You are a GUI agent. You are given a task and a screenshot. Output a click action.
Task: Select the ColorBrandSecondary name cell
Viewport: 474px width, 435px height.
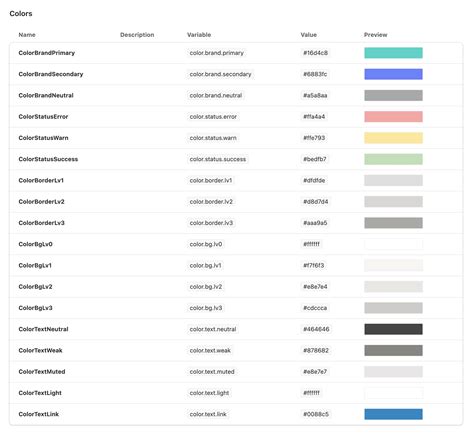51,74
